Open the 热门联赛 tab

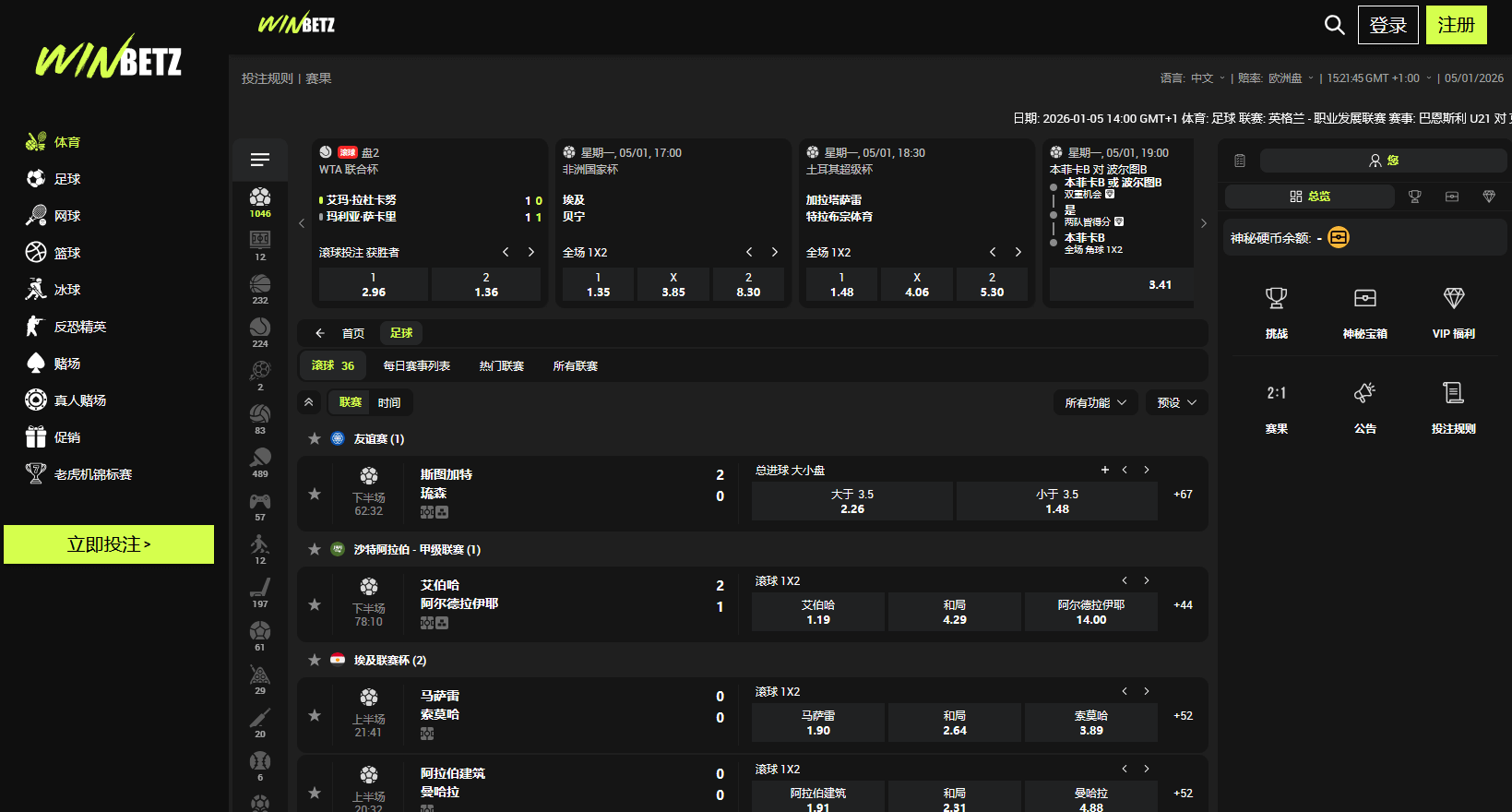coord(501,366)
